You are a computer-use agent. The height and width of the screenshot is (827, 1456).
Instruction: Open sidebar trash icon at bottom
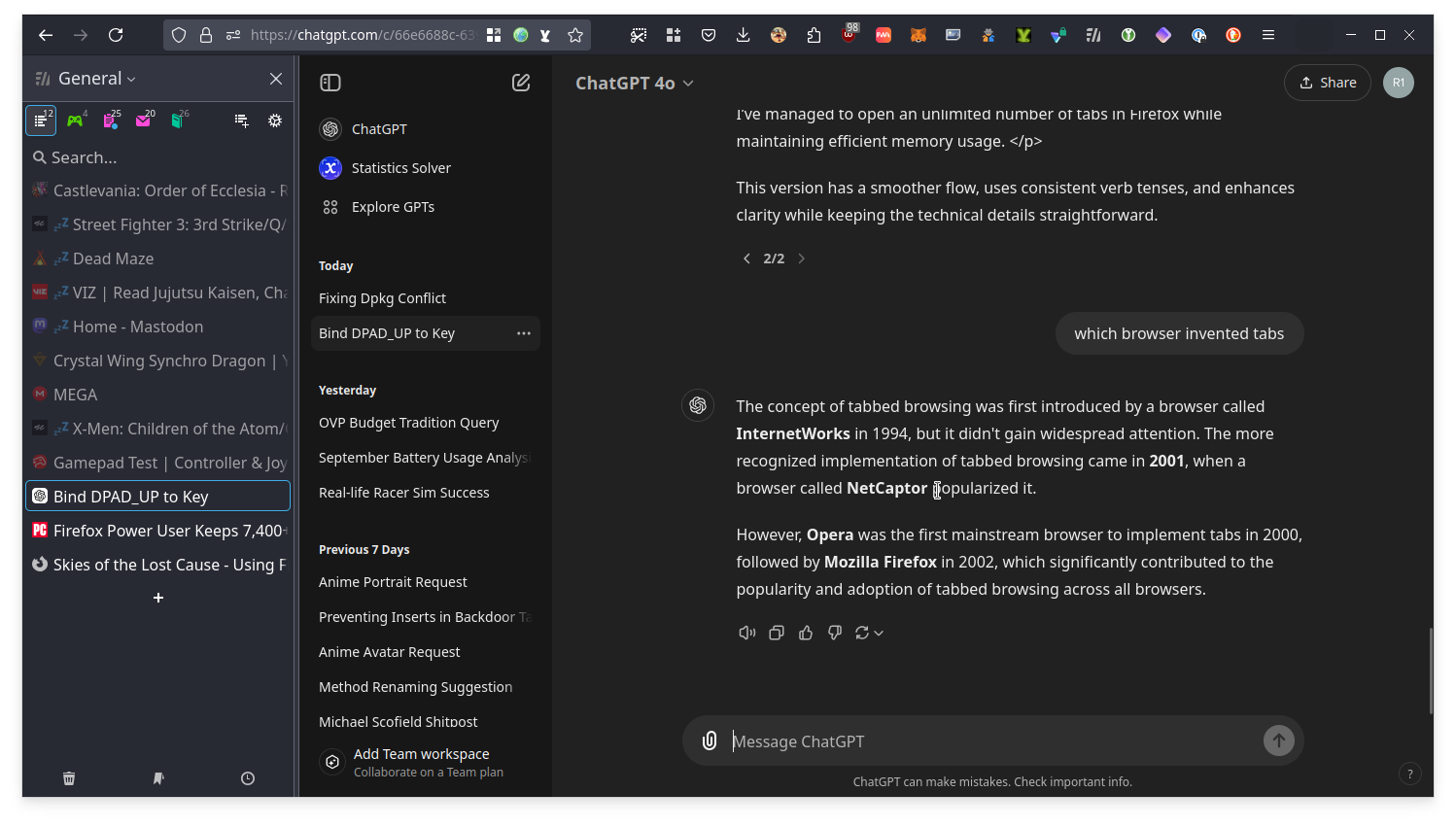(x=69, y=778)
